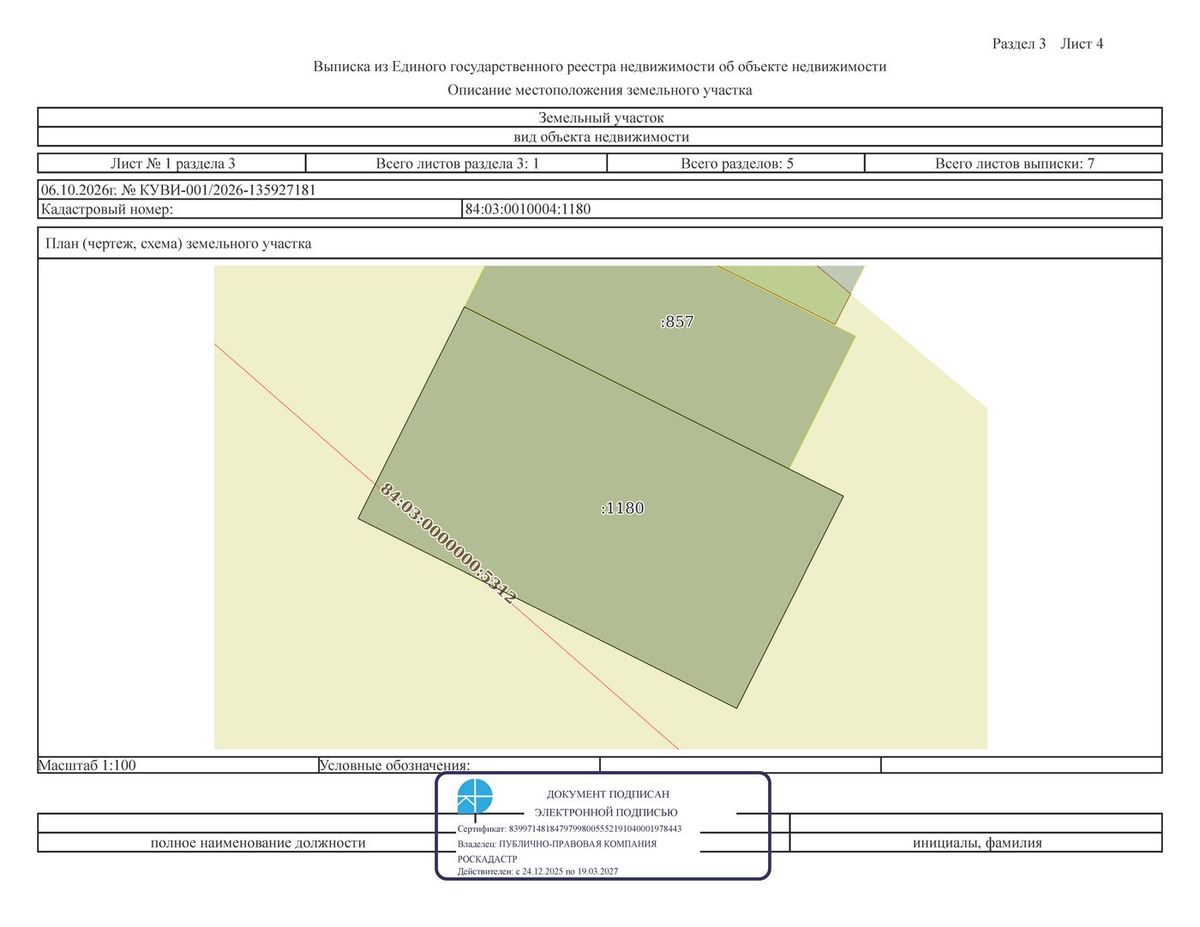Select the "Раздел 3" text in the page header
This screenshot has height=927, width=1200.
pos(1019,43)
